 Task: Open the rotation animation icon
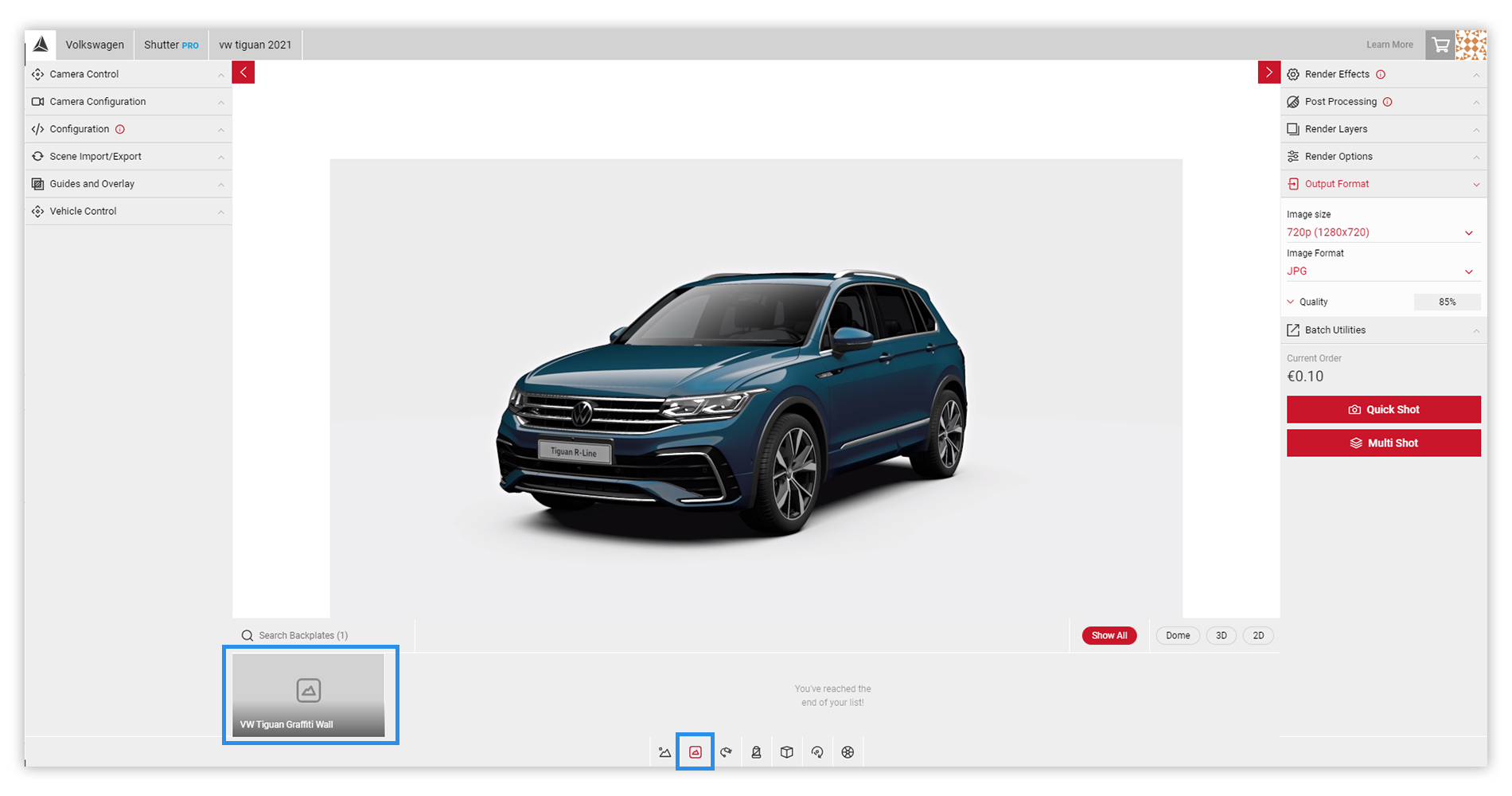coord(817,752)
